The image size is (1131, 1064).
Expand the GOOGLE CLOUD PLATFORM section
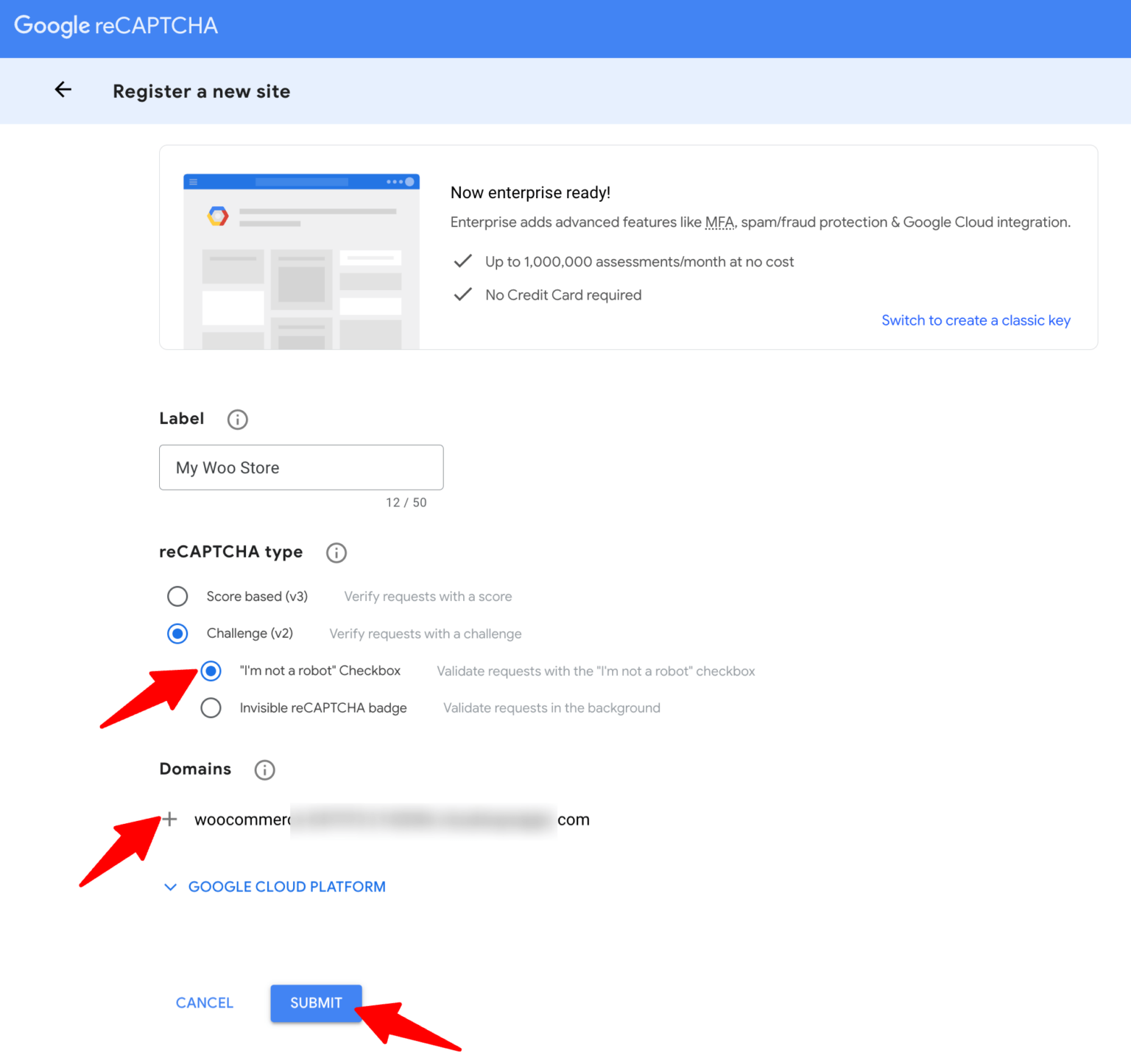[286, 887]
